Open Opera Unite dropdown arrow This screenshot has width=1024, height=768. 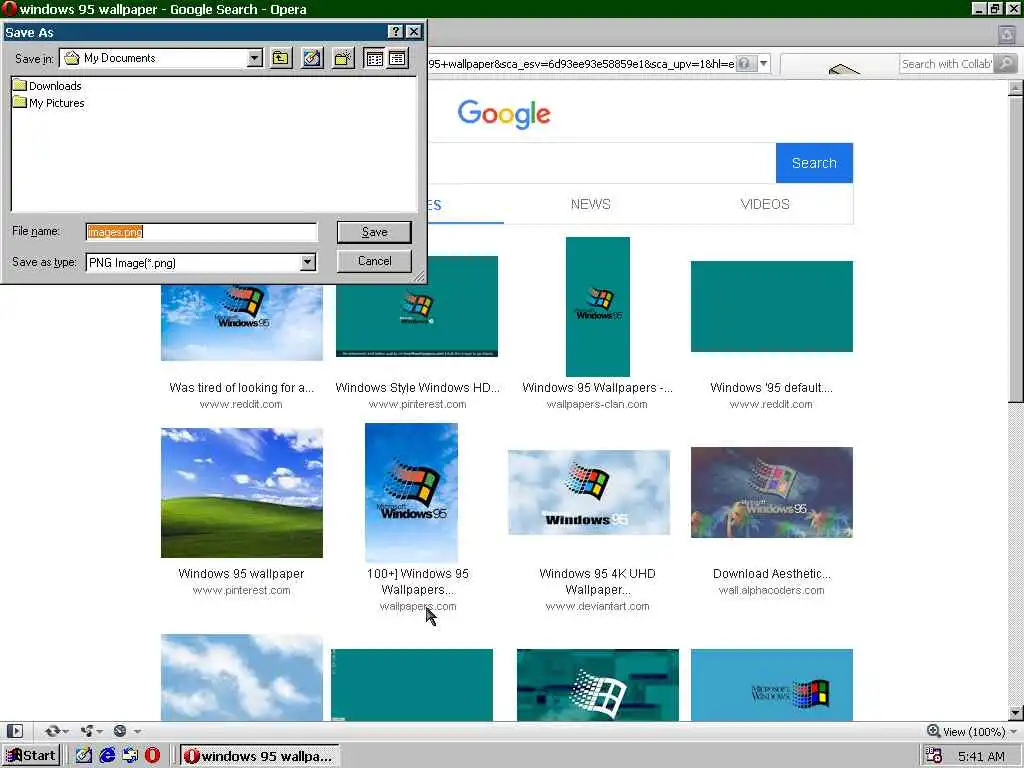click(x=99, y=731)
